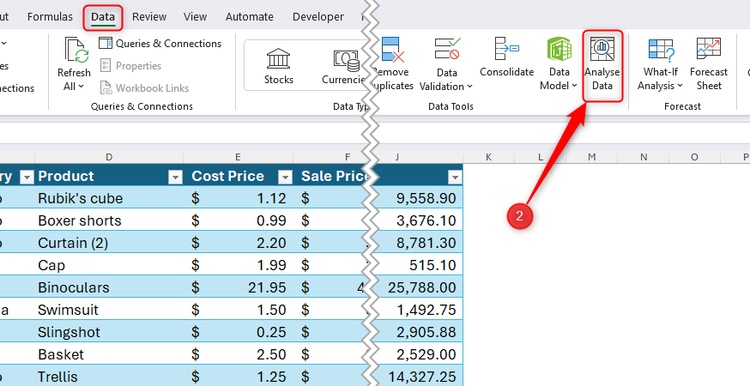Select the Binoculars cell
Screen dimensions: 750x386
click(109, 287)
